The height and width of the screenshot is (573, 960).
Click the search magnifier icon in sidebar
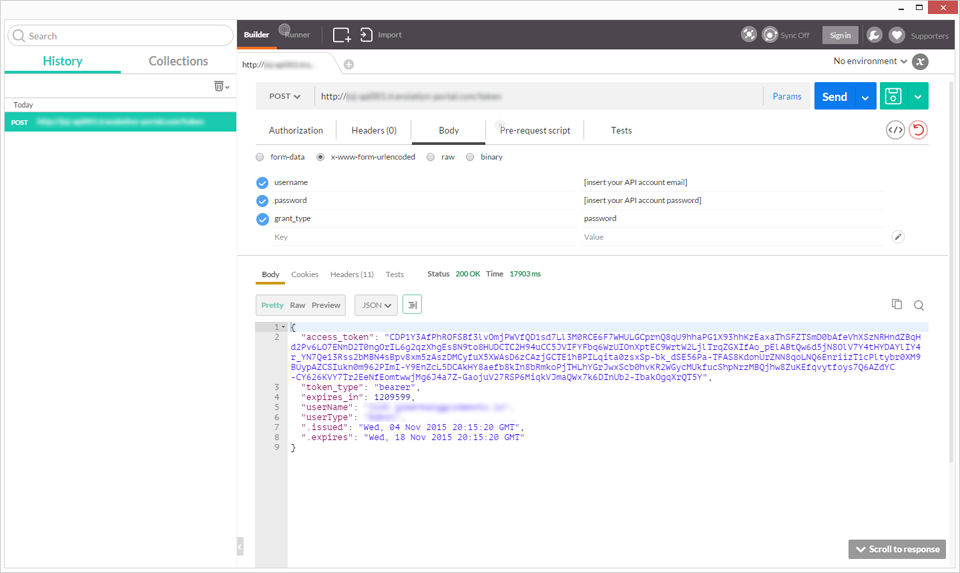(19, 36)
